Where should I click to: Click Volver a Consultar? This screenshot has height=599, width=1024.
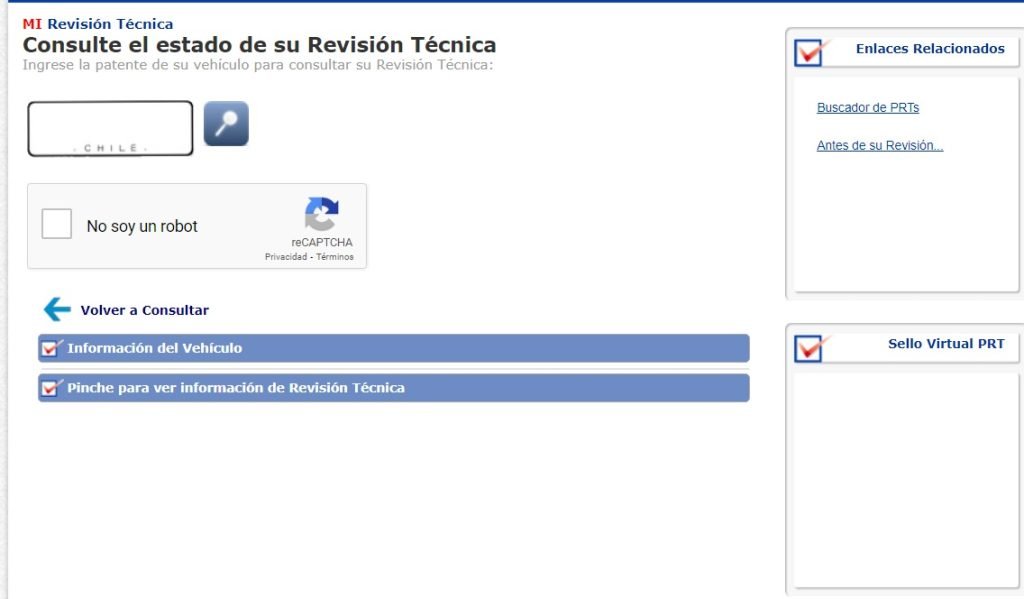tap(144, 310)
